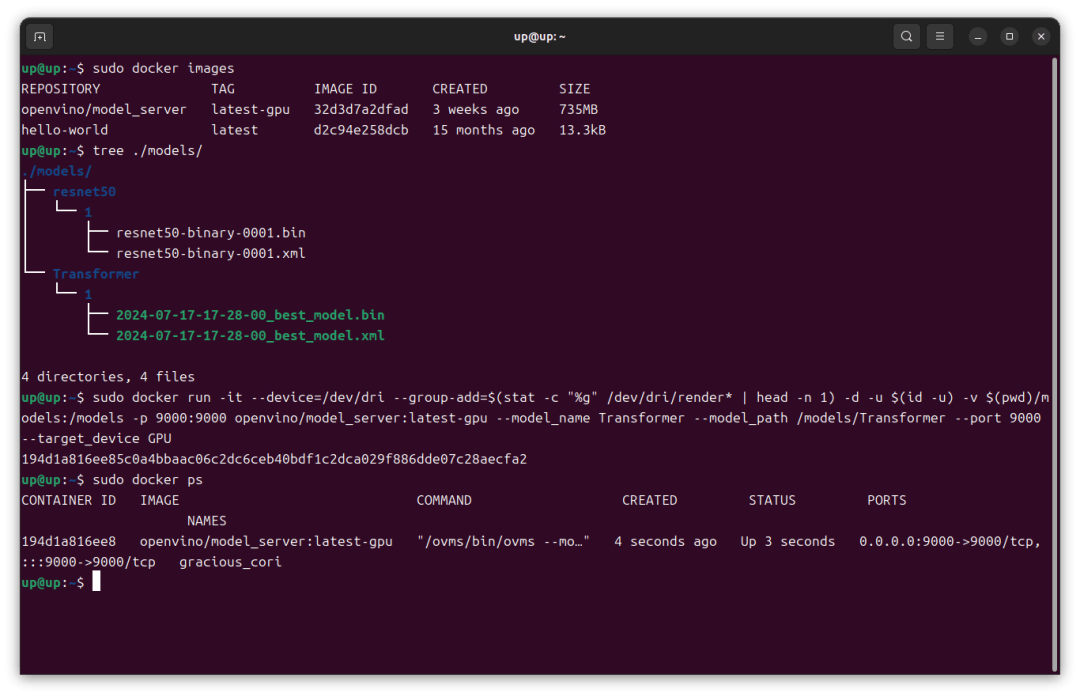Click the REPOSITORY column header
The height and width of the screenshot is (697, 1080).
click(x=61, y=89)
